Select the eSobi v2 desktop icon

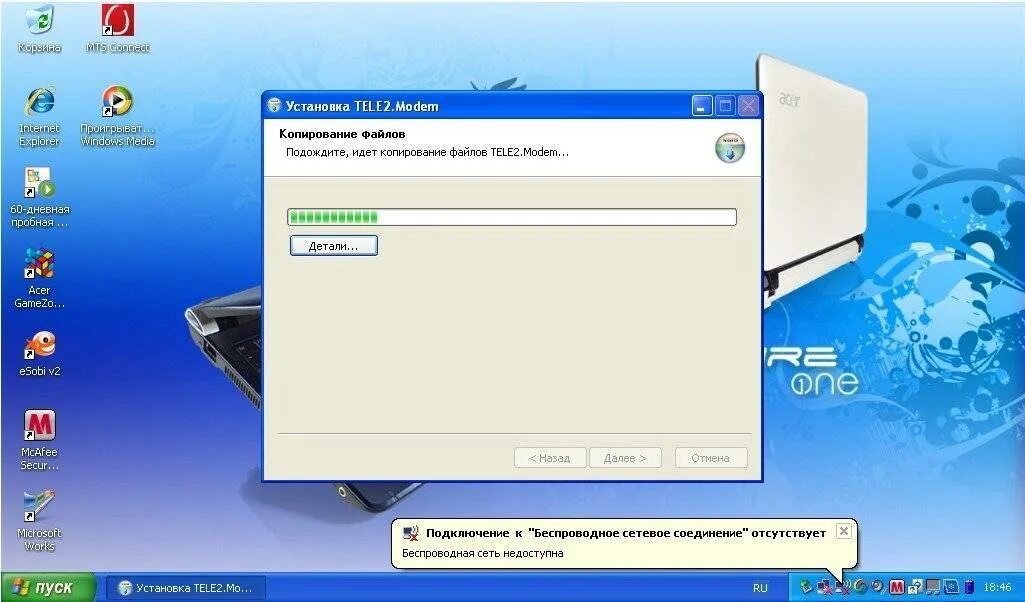(x=40, y=354)
